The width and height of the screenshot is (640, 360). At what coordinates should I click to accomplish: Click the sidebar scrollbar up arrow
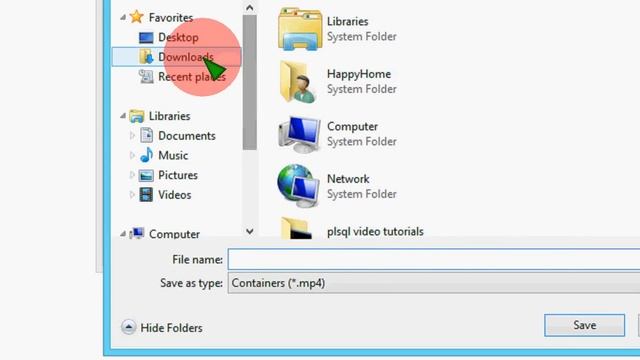click(249, 7)
